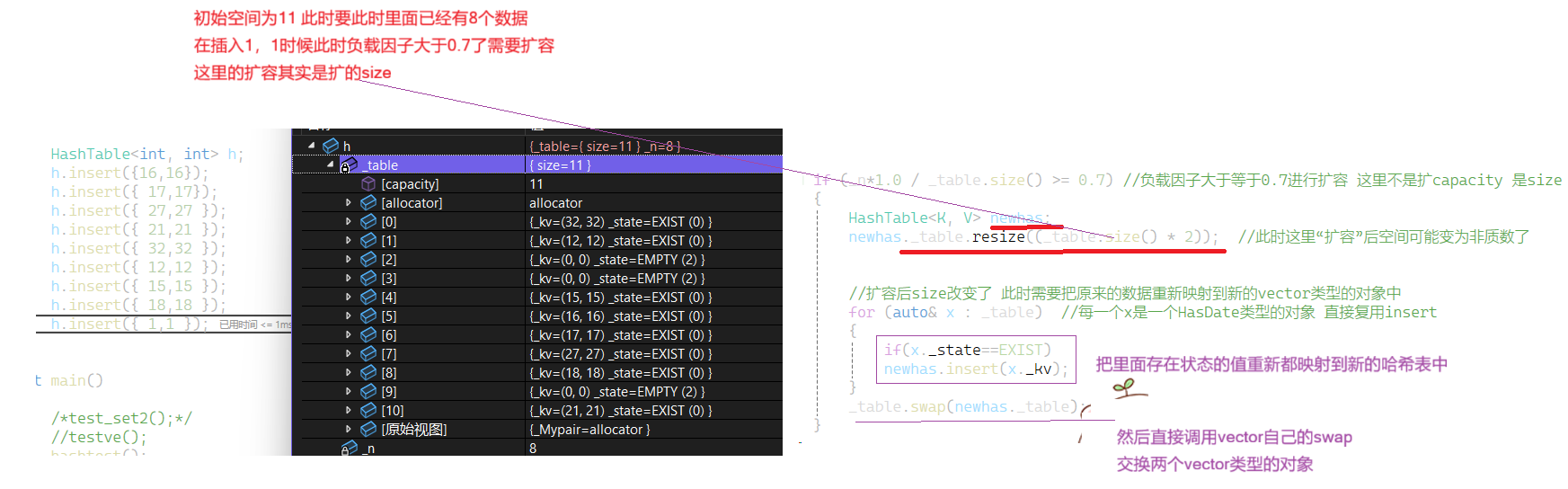Click code line h.insert({ 32,32 });
The width and height of the screenshot is (1568, 489).
138,248
